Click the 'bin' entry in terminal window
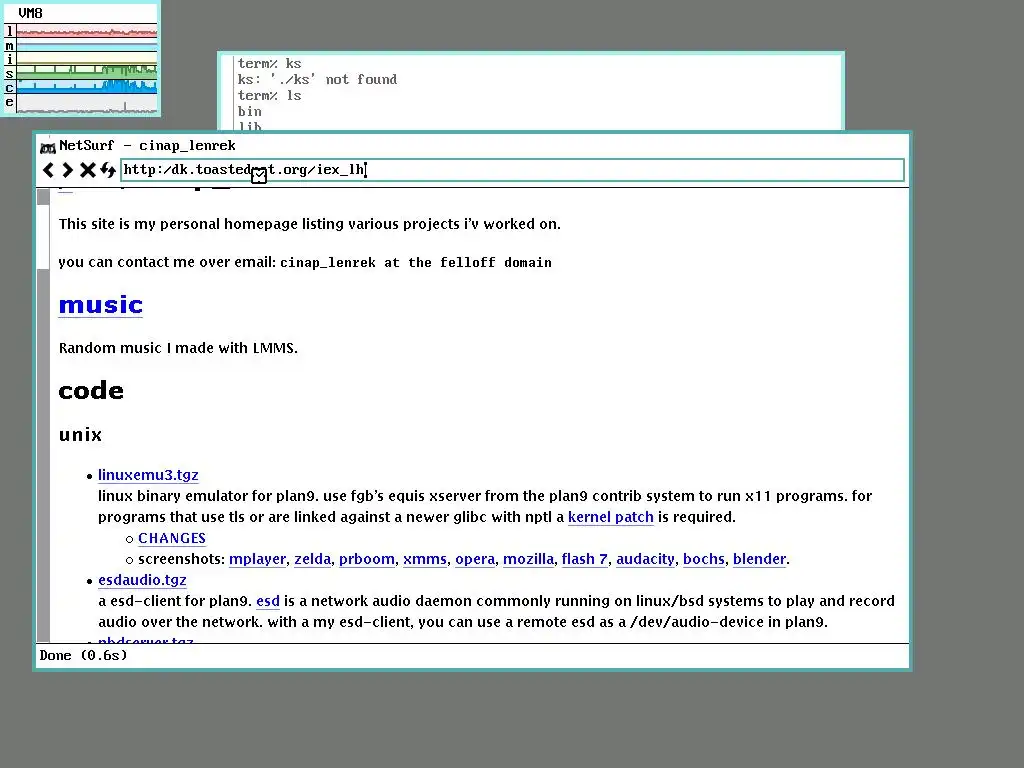This screenshot has width=1024, height=768. click(249, 112)
